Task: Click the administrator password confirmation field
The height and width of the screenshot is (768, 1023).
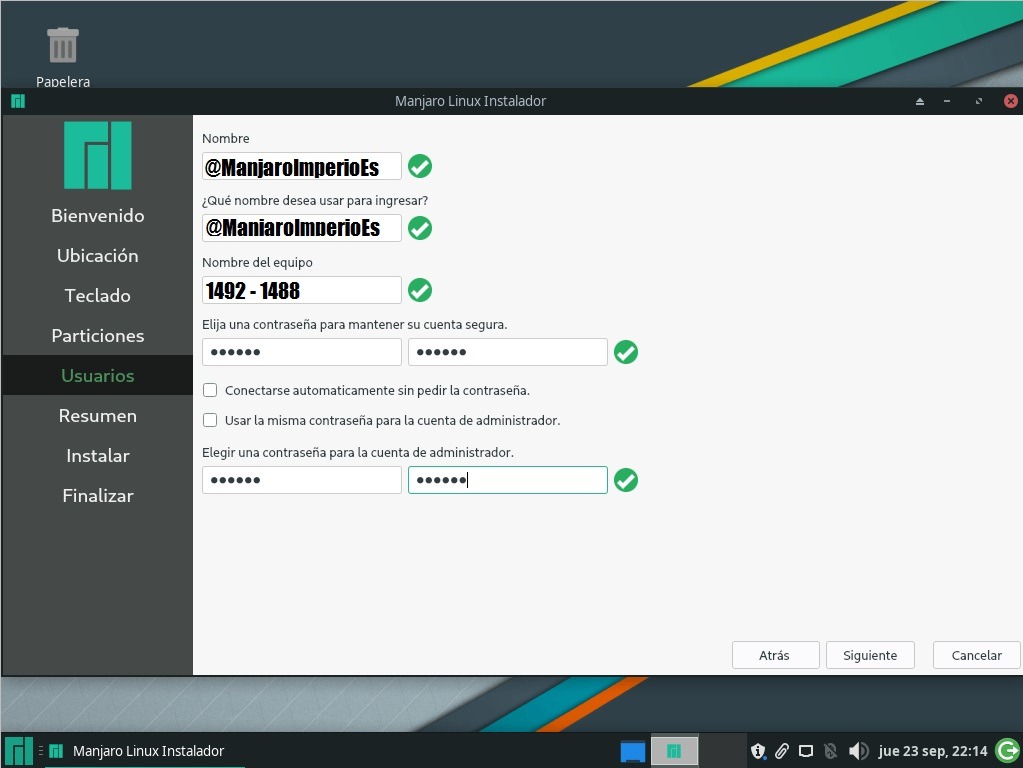Action: tap(508, 480)
